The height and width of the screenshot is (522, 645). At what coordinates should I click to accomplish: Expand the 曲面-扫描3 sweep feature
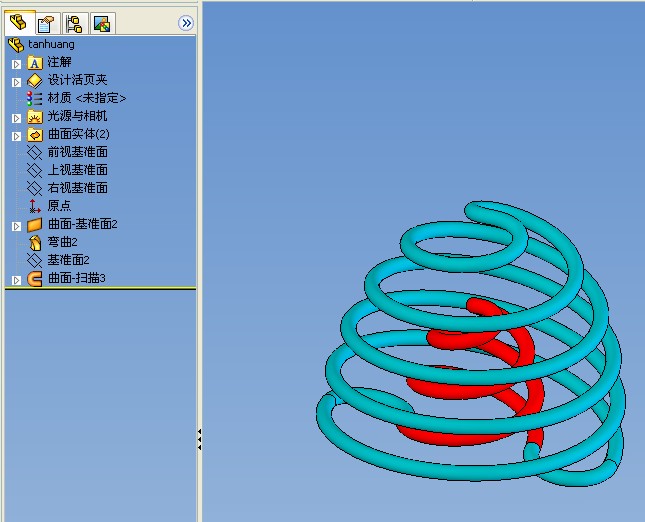pos(16,281)
